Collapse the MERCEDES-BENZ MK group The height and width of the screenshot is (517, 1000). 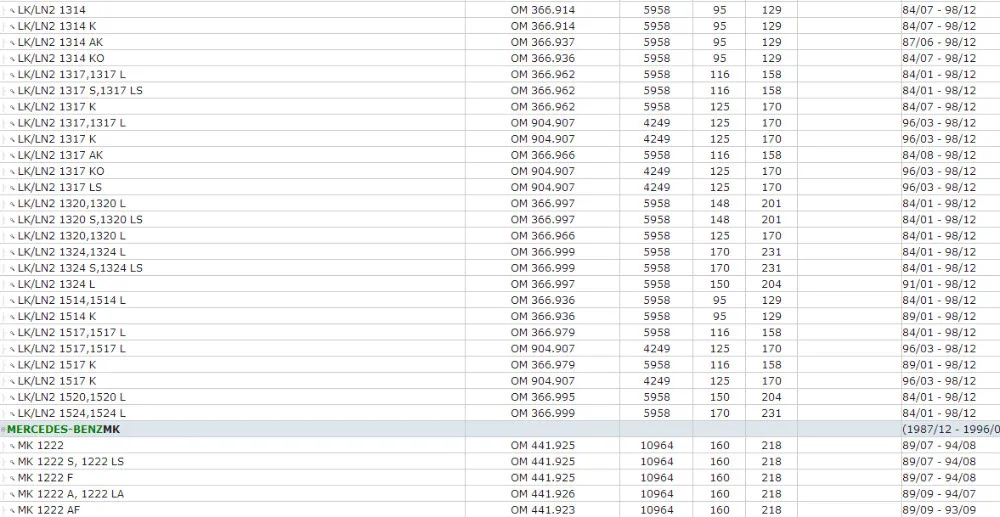(3, 430)
